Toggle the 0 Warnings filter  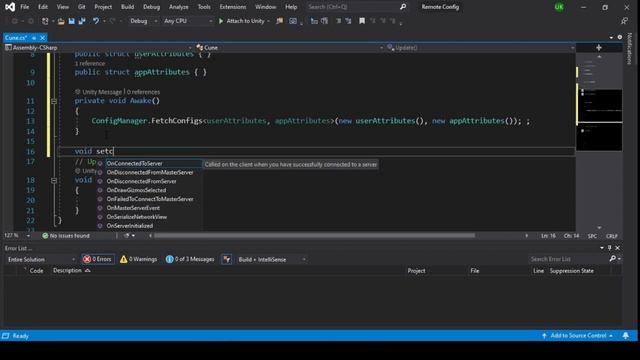click(x=138, y=259)
